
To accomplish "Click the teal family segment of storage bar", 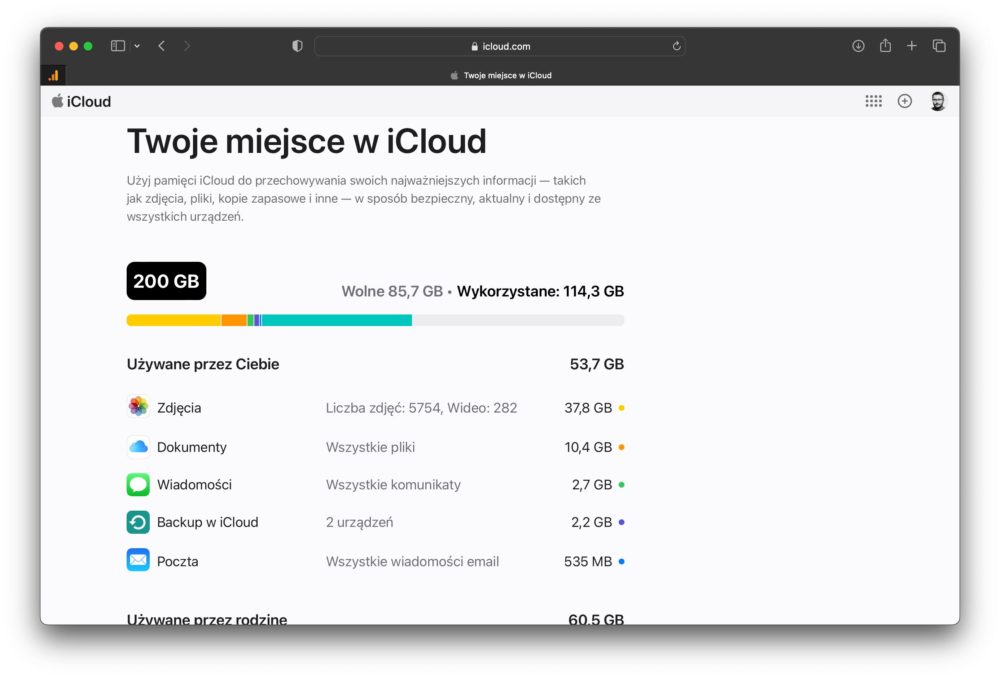I will [337, 320].
